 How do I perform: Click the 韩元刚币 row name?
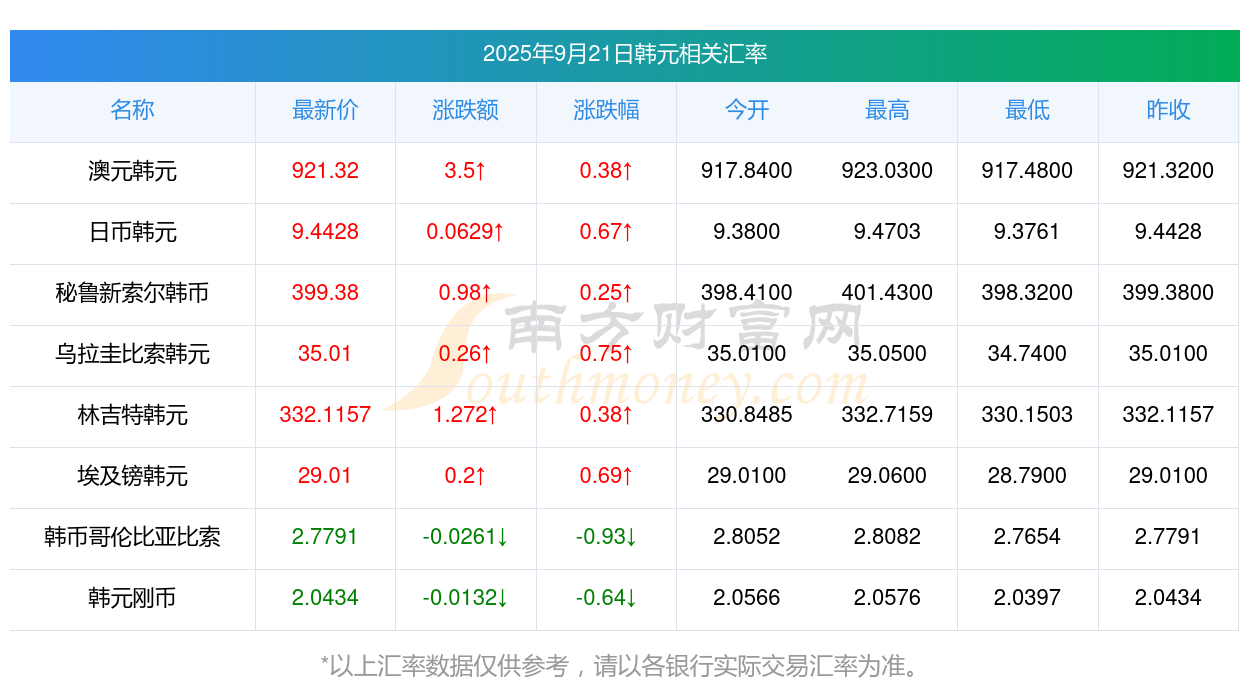[132, 598]
